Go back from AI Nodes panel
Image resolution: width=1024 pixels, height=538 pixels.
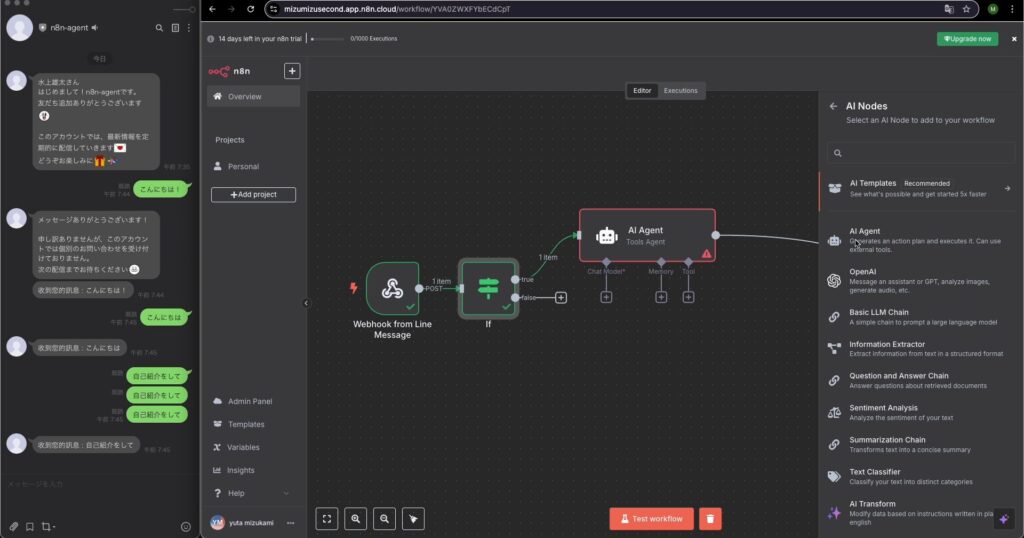point(833,106)
